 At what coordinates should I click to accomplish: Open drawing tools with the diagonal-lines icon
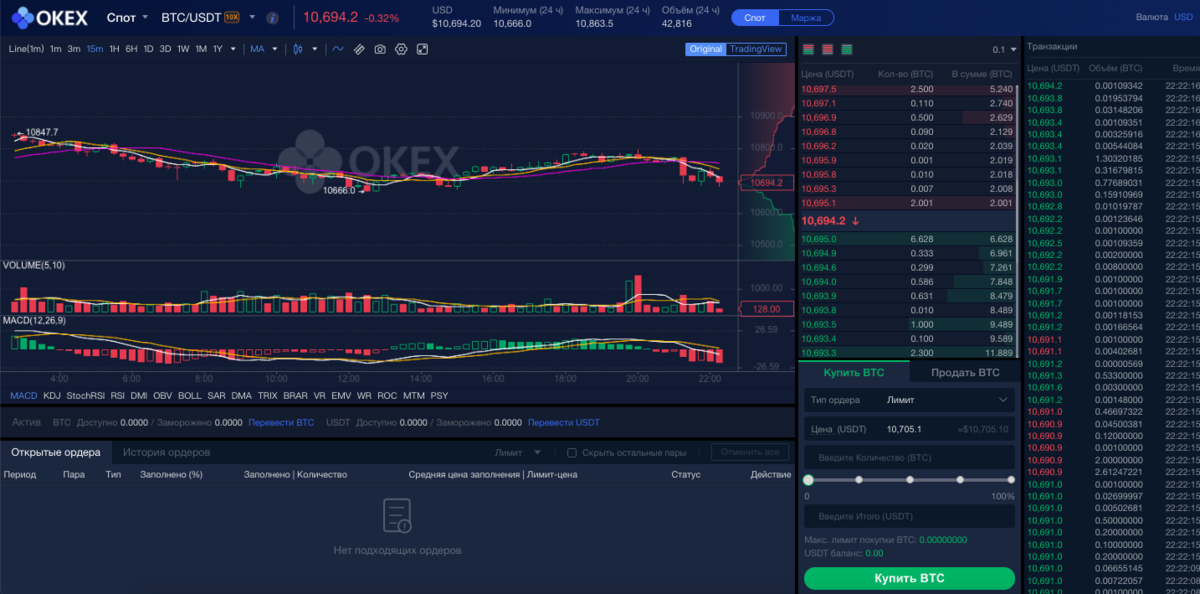(359, 48)
